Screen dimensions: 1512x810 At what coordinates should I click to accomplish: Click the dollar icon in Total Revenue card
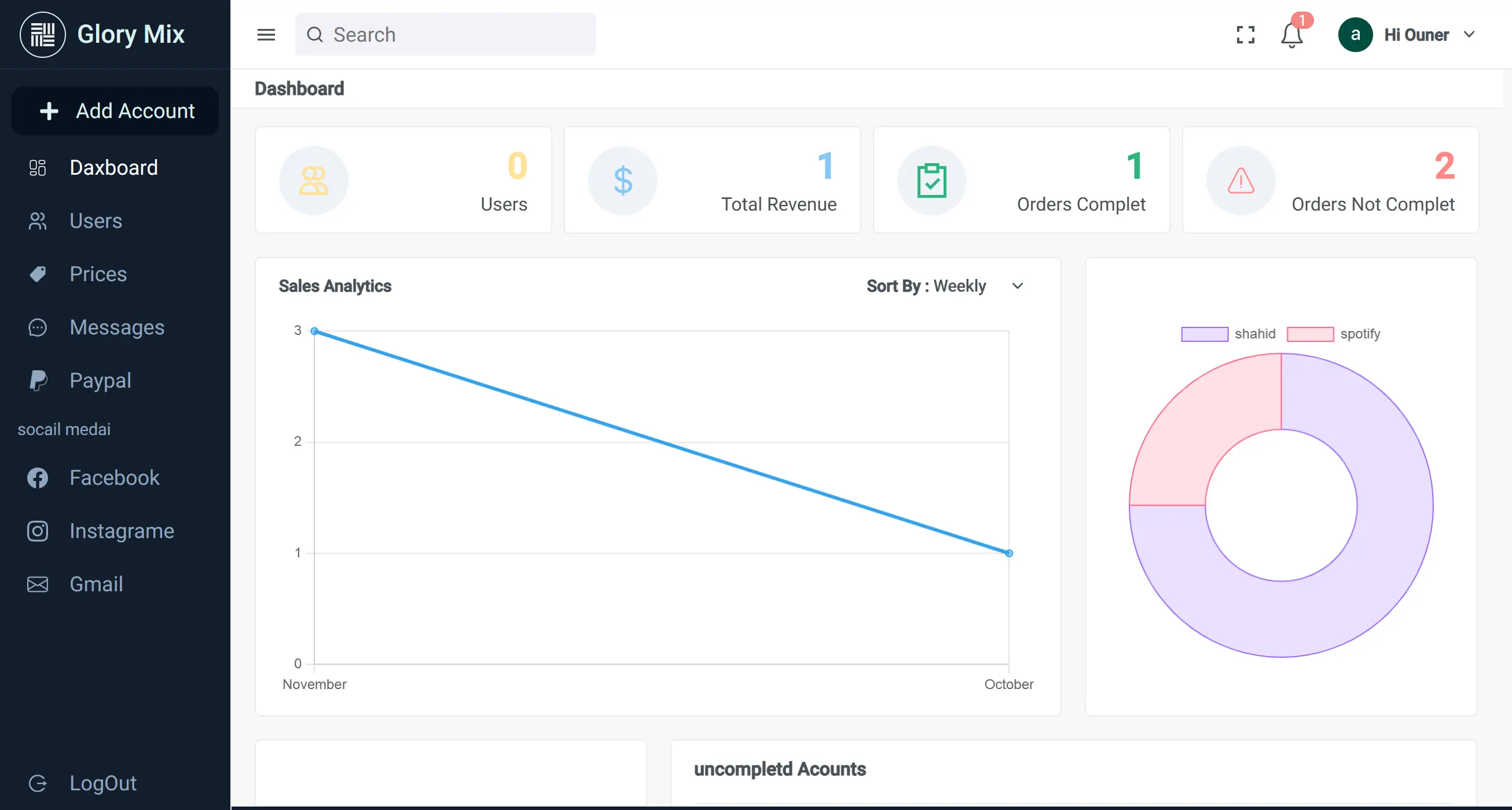tap(623, 181)
